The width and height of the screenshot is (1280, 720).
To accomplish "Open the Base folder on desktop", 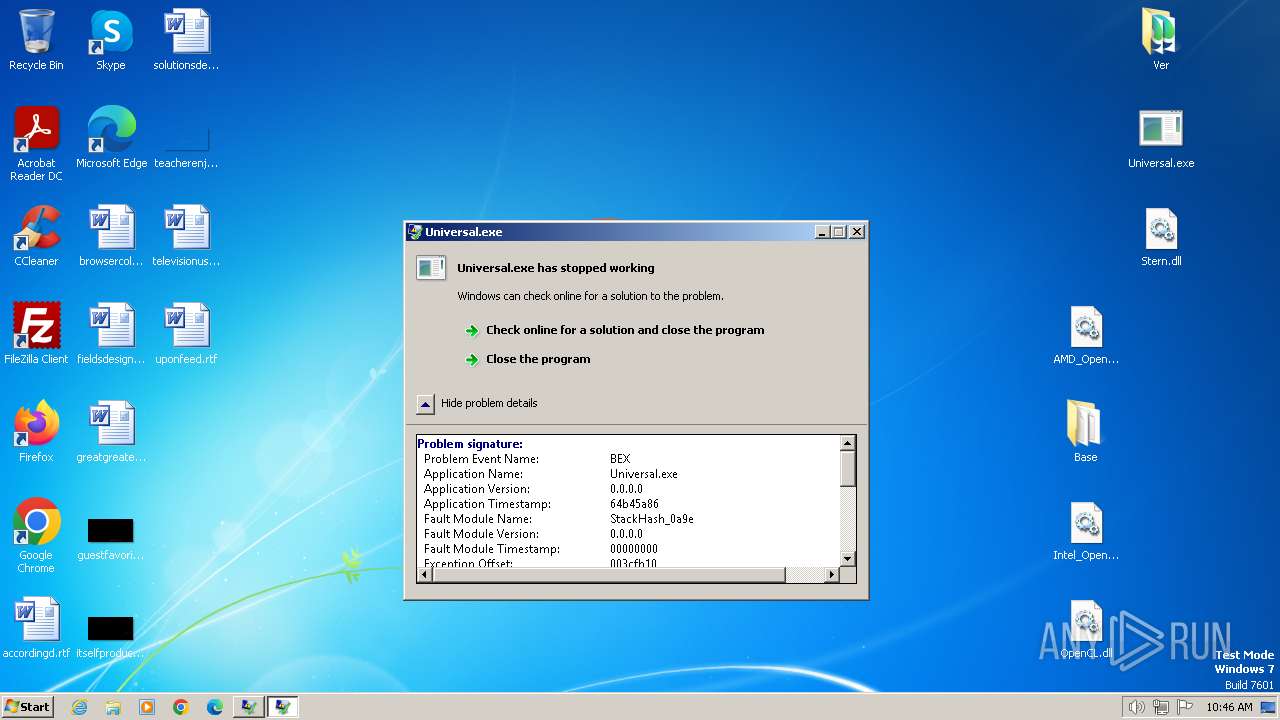I will click(x=1086, y=431).
